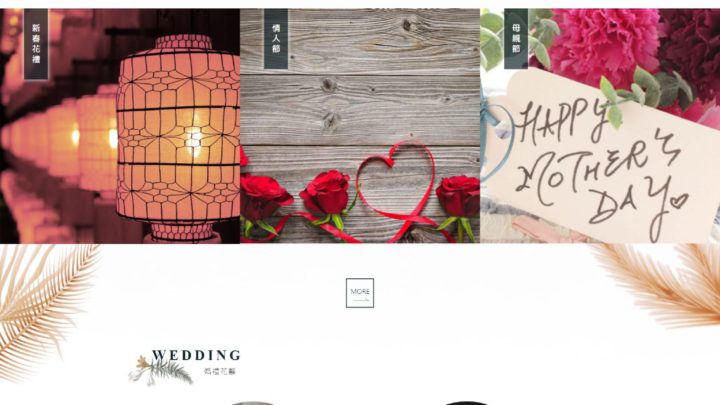Open the dark circular thumbnail at bottom

(x=465, y=403)
